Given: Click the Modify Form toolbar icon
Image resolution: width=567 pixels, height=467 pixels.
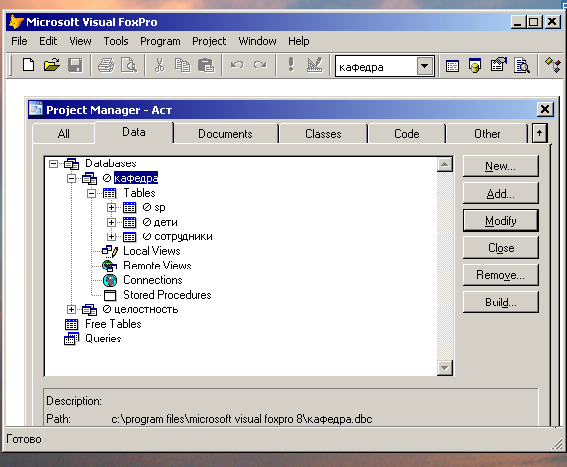Looking at the screenshot, I should tap(314, 65).
